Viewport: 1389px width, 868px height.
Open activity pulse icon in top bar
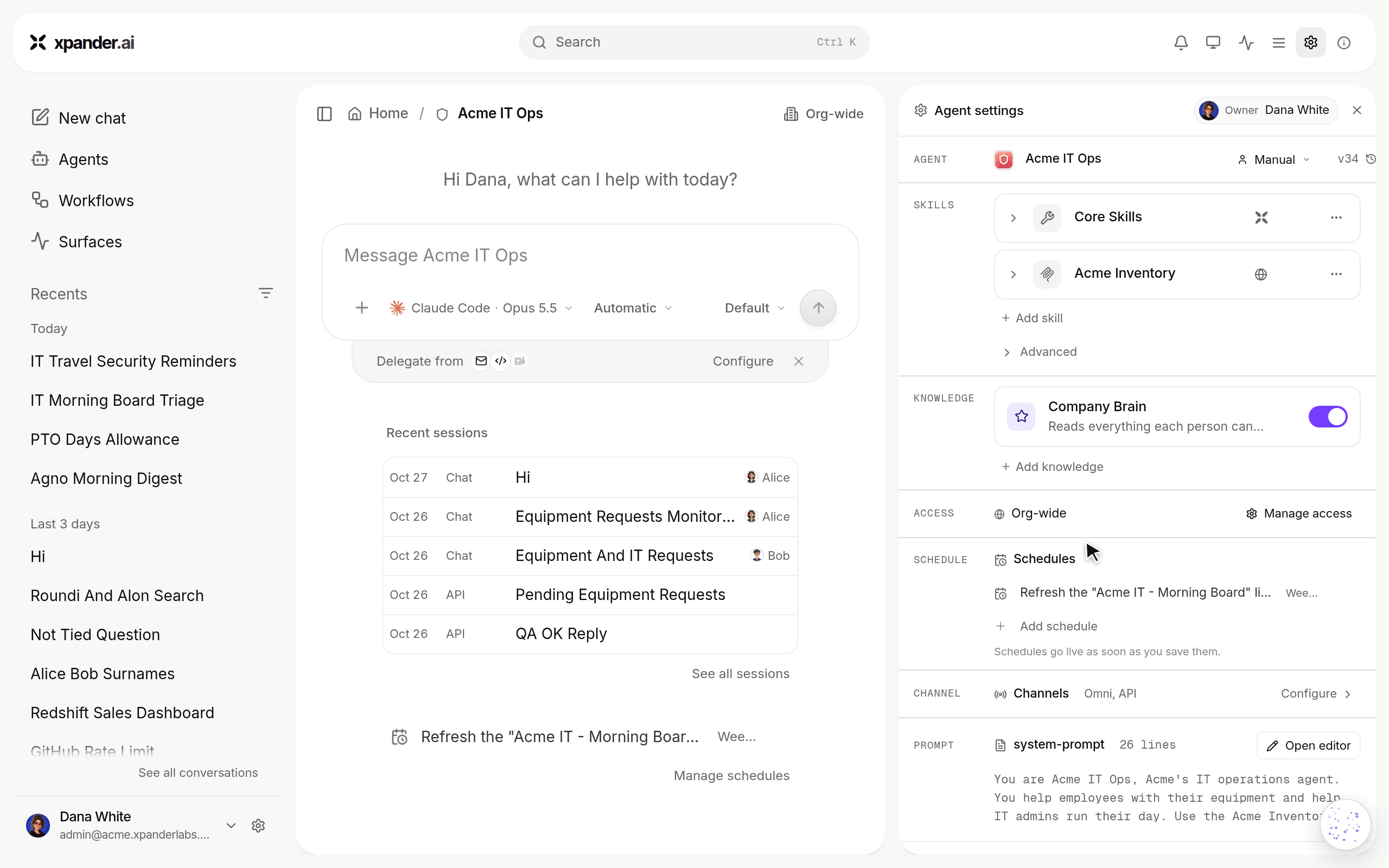[1246, 42]
